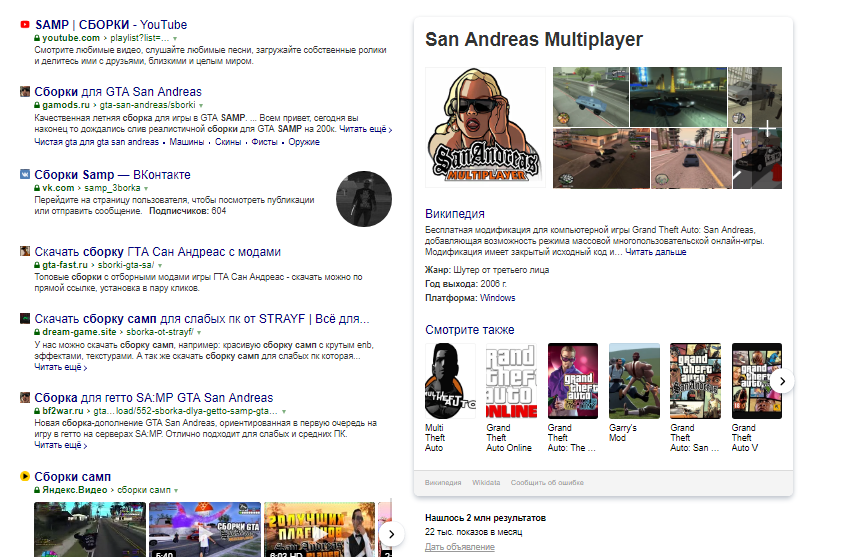This screenshot has height=557, width=856.
Task: Open dropdown arrow after gamods.ru sborki URL
Action: [201, 105]
